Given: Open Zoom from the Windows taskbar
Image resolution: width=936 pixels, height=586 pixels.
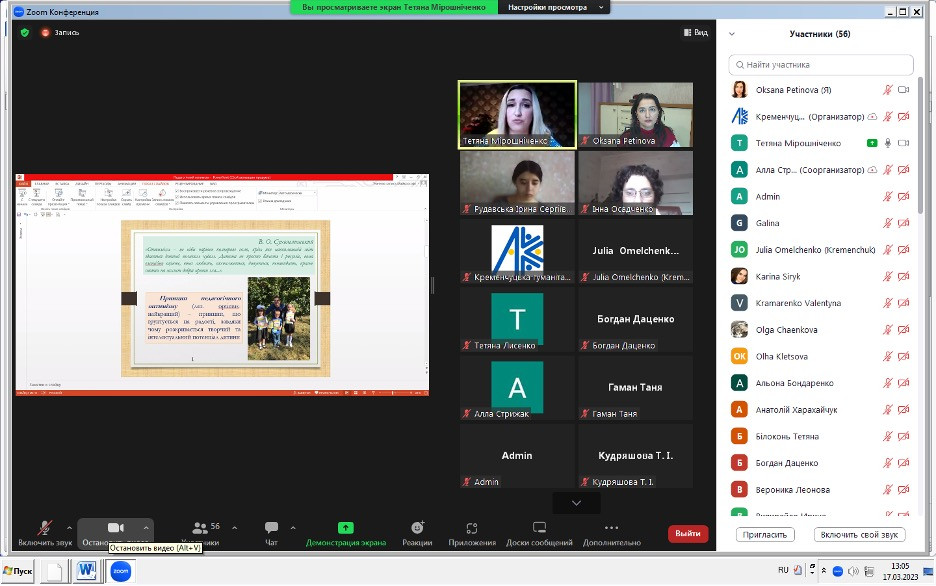Looking at the screenshot, I should coord(121,571).
